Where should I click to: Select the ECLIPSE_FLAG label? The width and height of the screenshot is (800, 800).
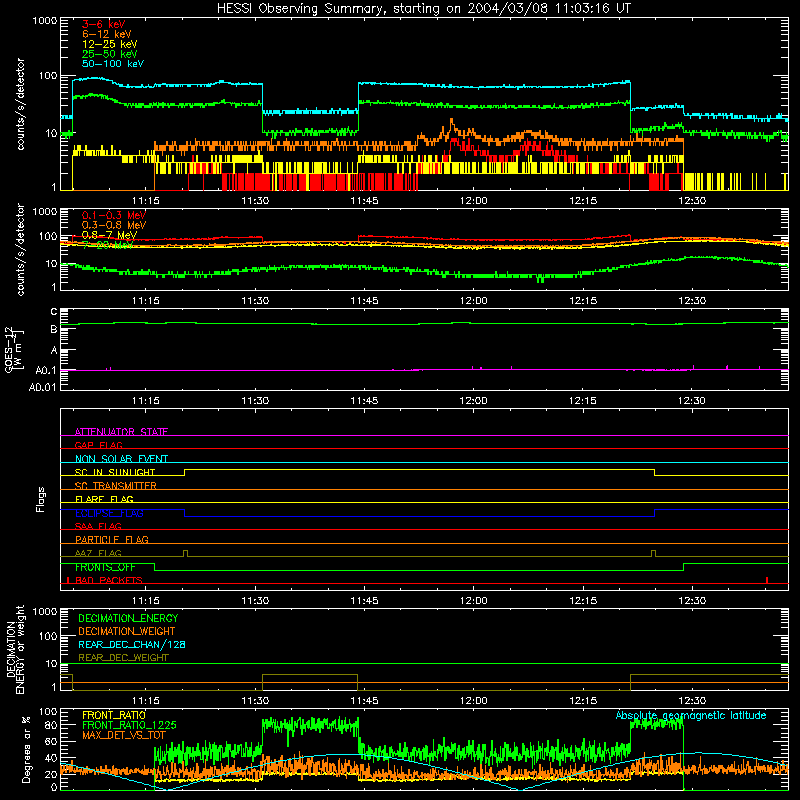coord(109,513)
